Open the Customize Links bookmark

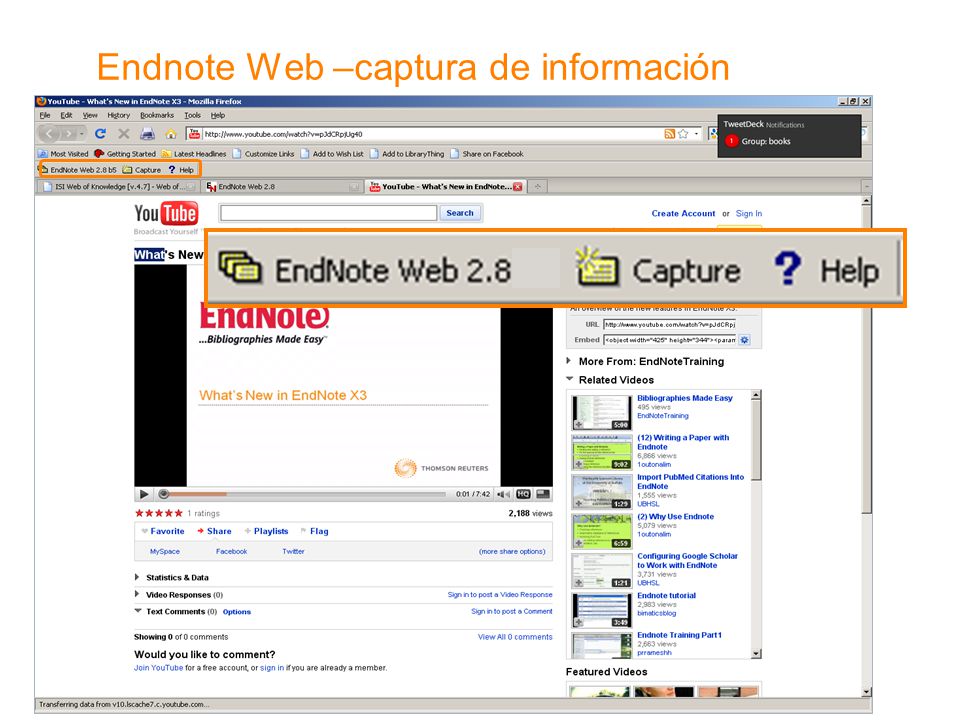click(x=264, y=154)
